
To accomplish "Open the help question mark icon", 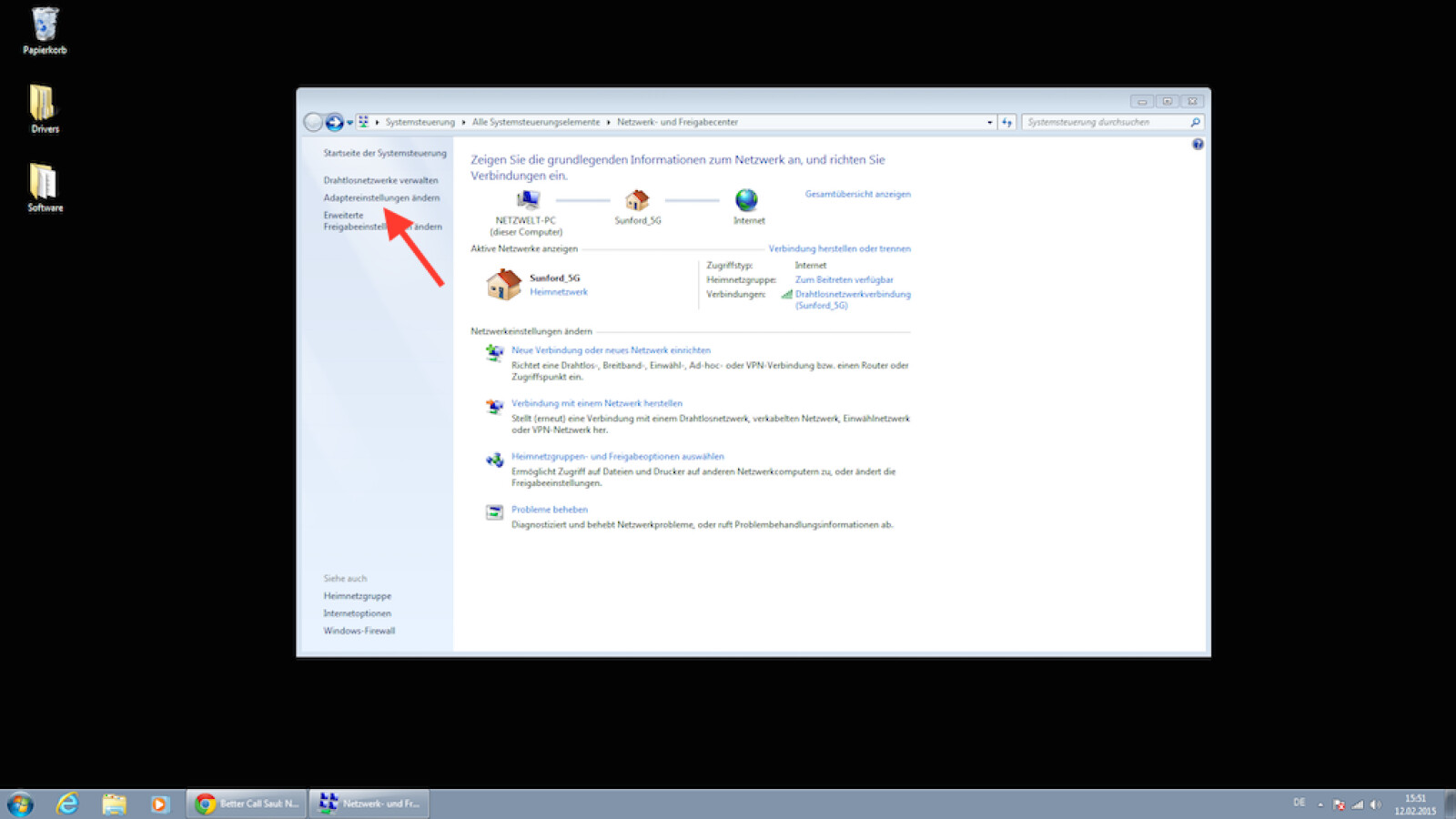I will click(1198, 145).
